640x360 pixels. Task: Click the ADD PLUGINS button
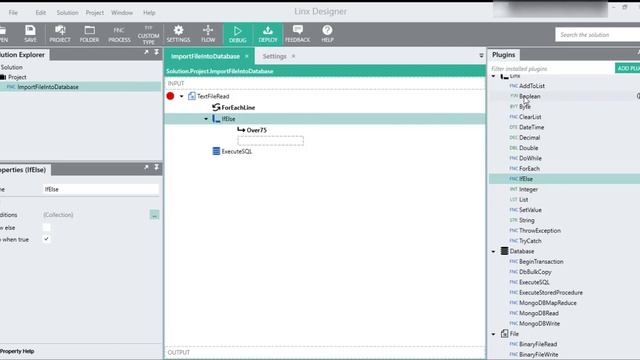628,68
